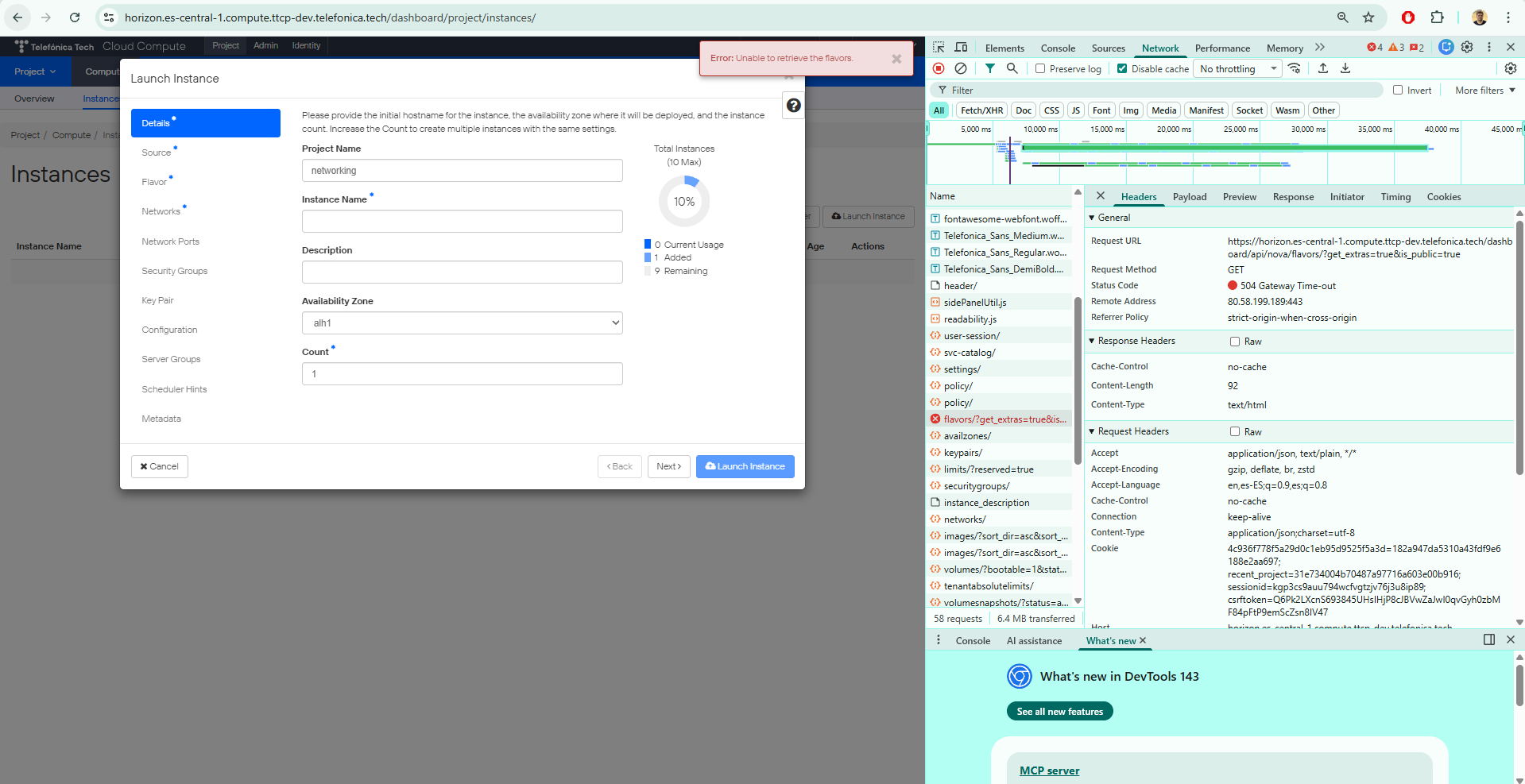Check Raw for Response Headers
The width and height of the screenshot is (1525, 784).
[1235, 342]
